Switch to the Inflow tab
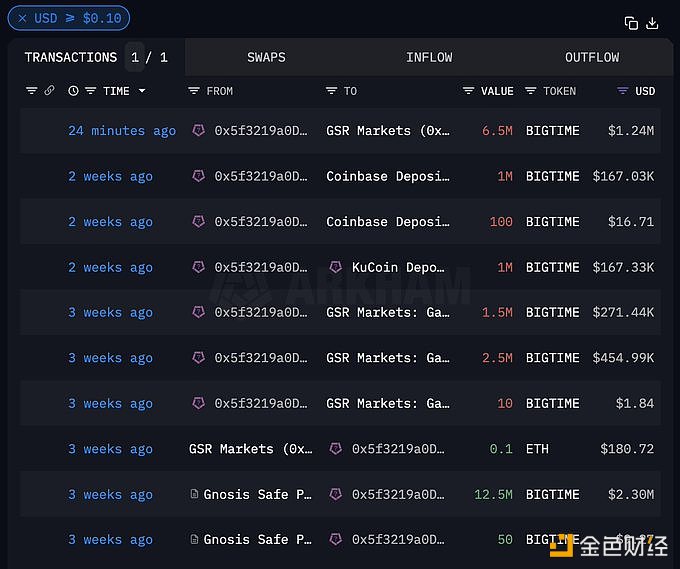 [429, 57]
